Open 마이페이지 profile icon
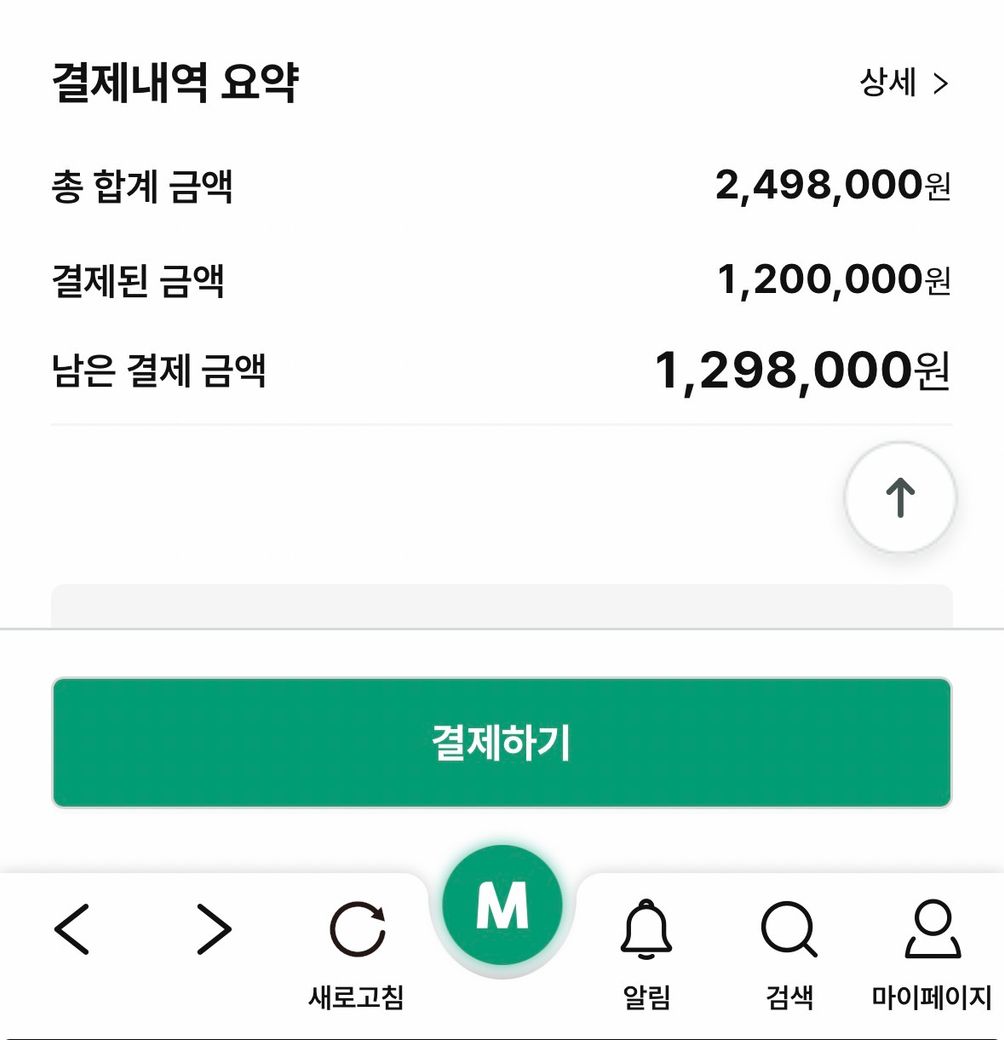This screenshot has width=1004, height=1040. (932, 930)
